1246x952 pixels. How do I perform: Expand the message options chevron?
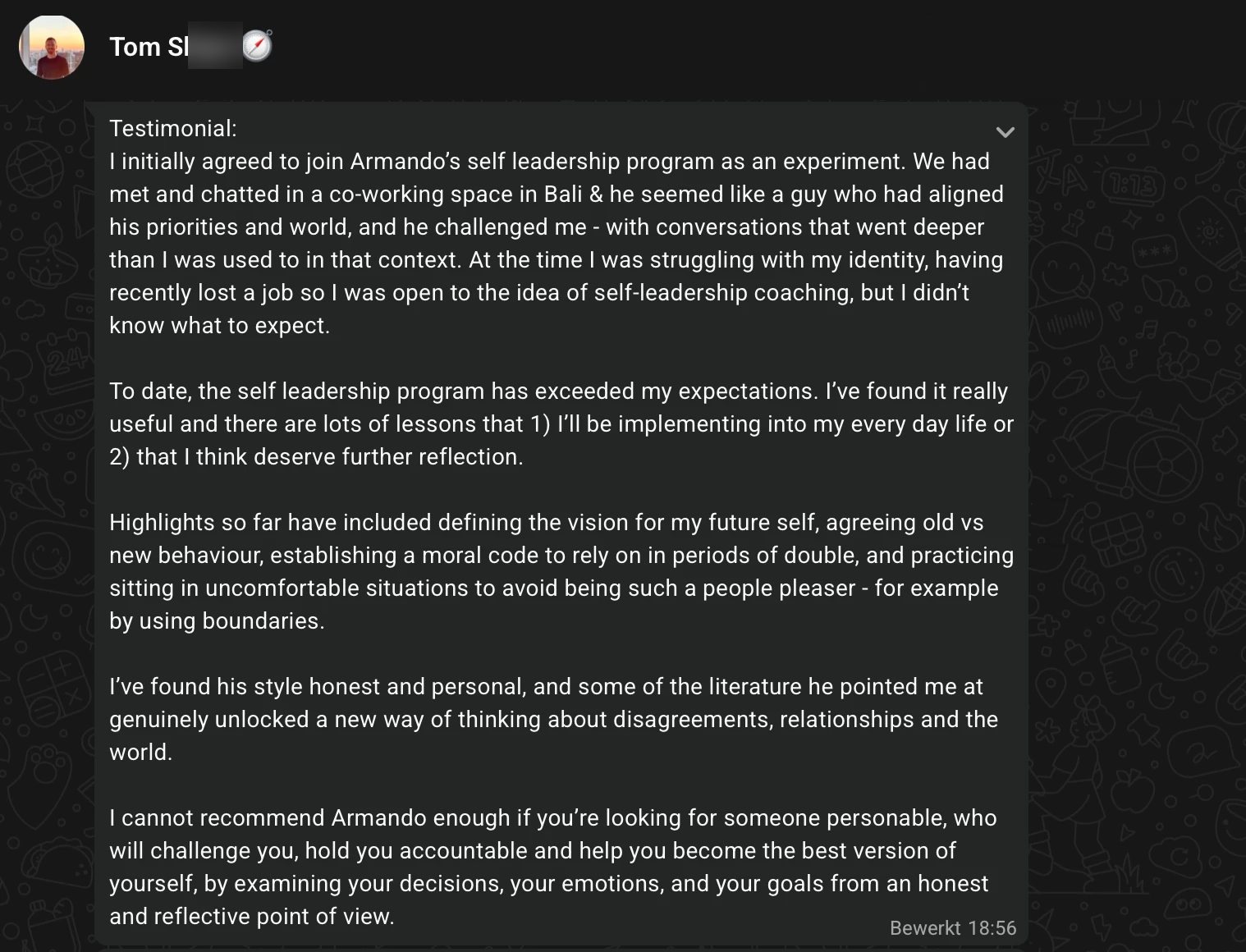1005,132
